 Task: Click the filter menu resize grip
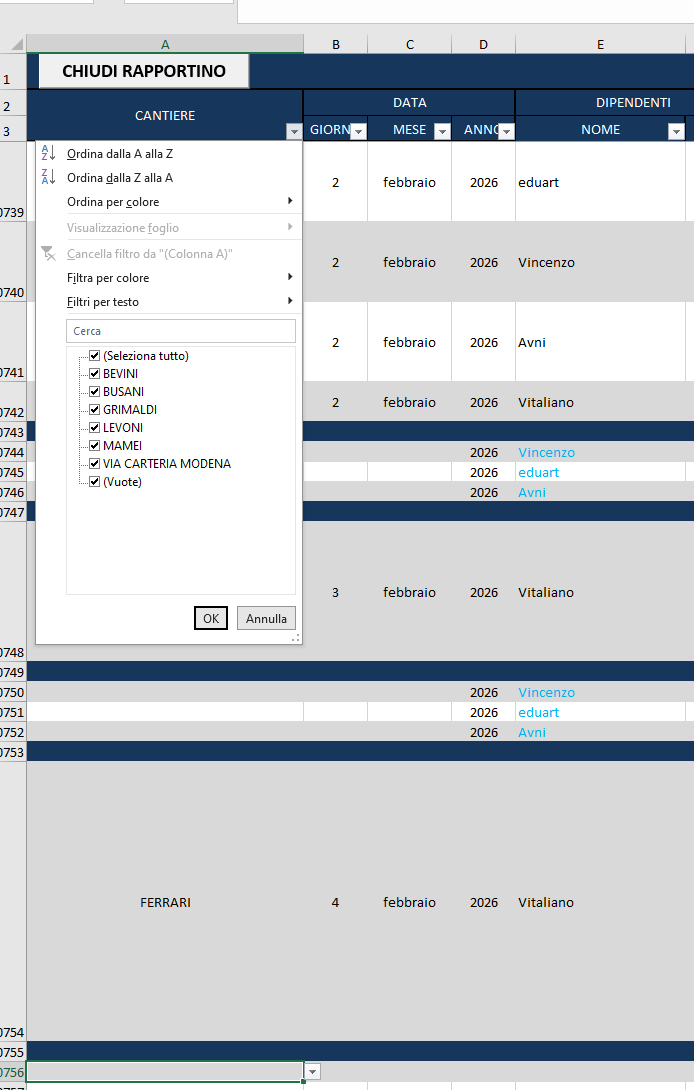coord(296,637)
